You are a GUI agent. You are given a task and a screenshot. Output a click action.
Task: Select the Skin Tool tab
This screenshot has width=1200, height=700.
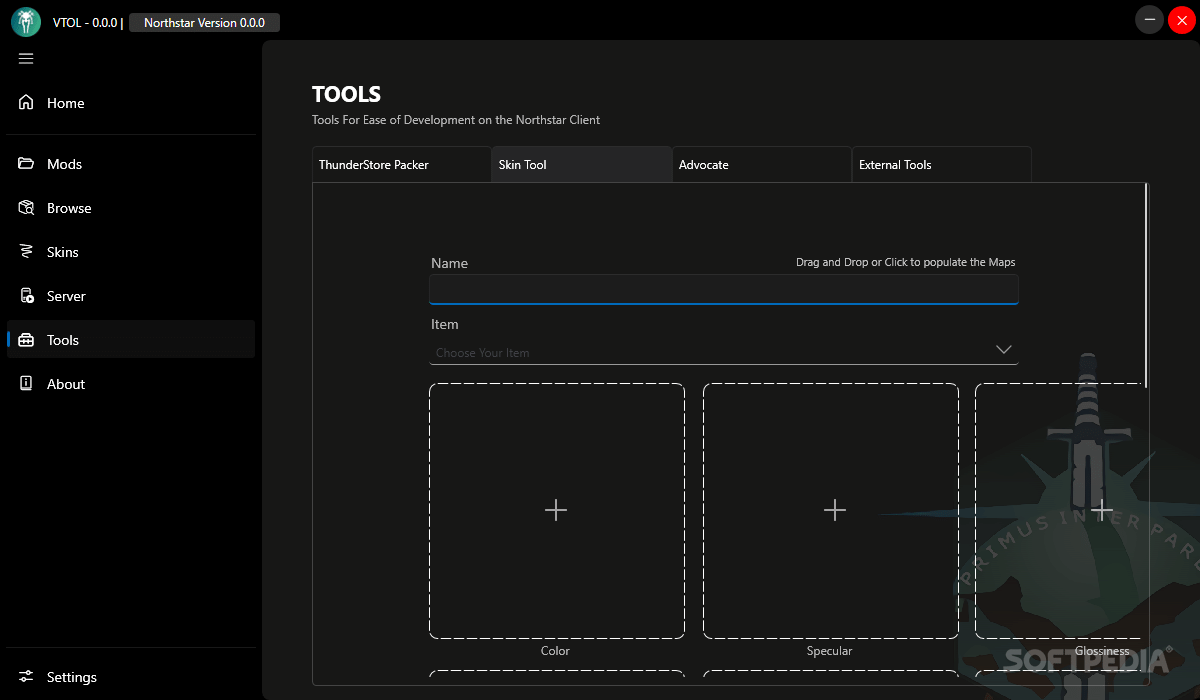(581, 165)
